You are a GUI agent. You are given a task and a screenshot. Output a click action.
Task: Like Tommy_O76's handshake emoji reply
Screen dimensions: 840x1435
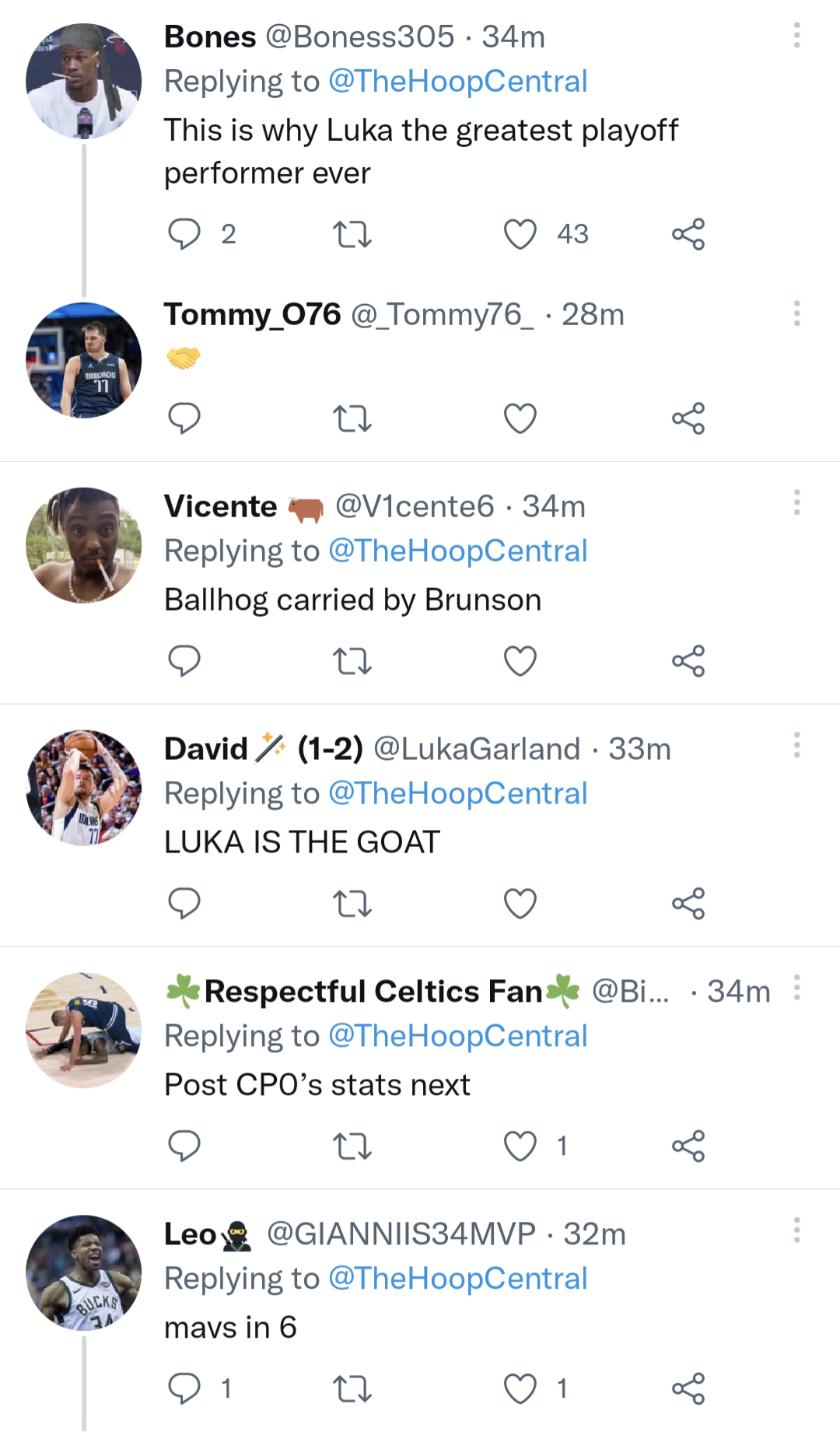click(520, 419)
